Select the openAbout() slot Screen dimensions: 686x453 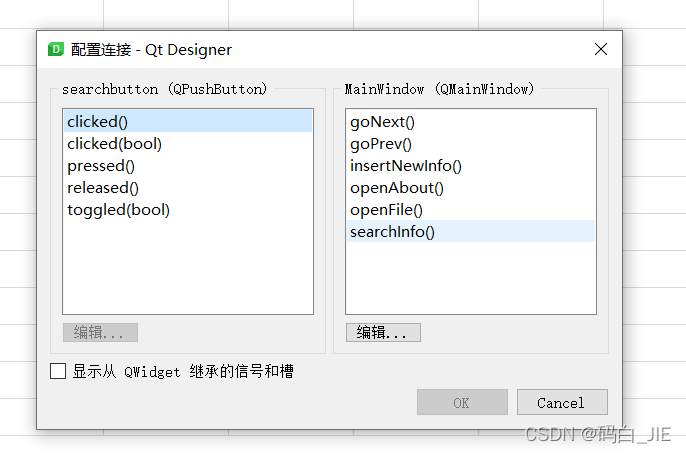pyautogui.click(x=471, y=188)
